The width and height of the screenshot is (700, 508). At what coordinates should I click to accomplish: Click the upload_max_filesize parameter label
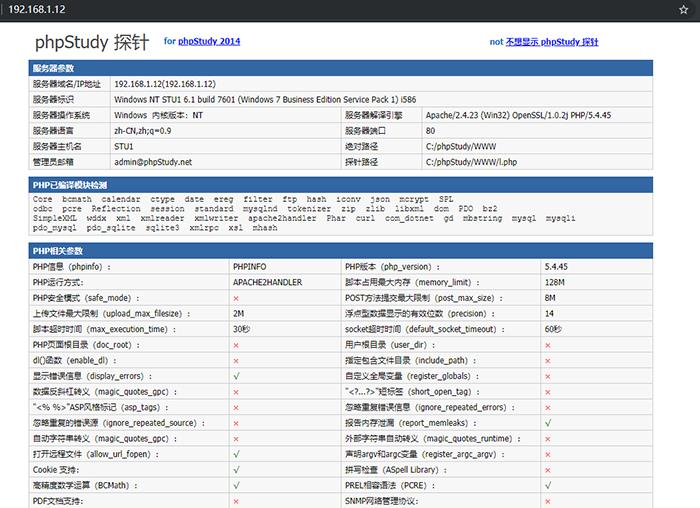(111, 313)
